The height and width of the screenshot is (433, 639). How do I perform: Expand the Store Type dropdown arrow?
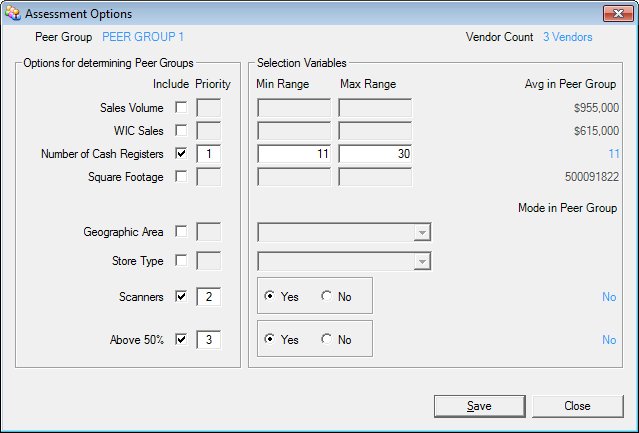[x=422, y=261]
